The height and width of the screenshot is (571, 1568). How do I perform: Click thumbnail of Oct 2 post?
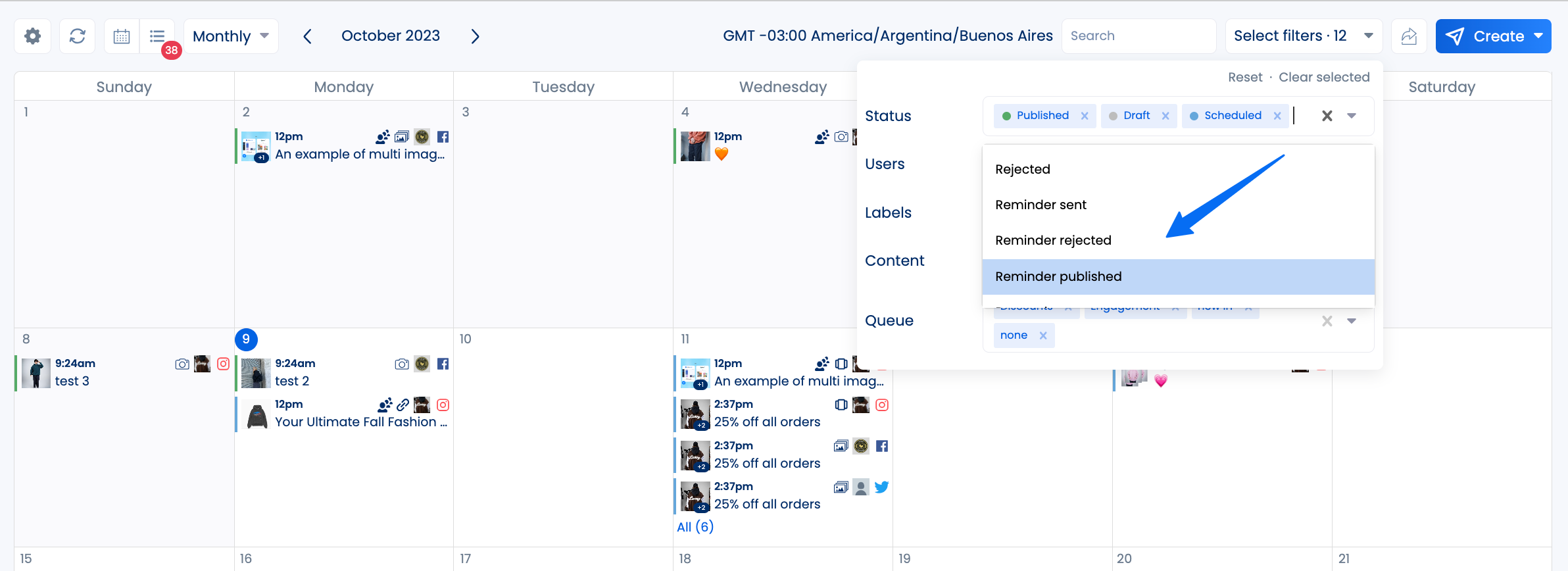click(x=256, y=147)
